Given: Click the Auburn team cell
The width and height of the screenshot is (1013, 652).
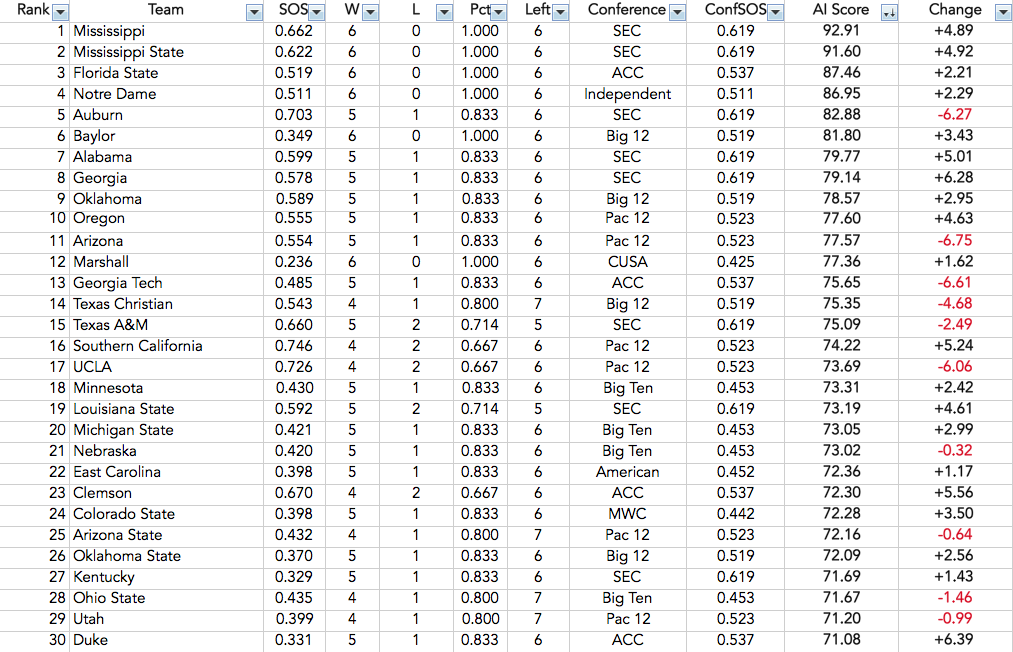Looking at the screenshot, I should 166,115.
